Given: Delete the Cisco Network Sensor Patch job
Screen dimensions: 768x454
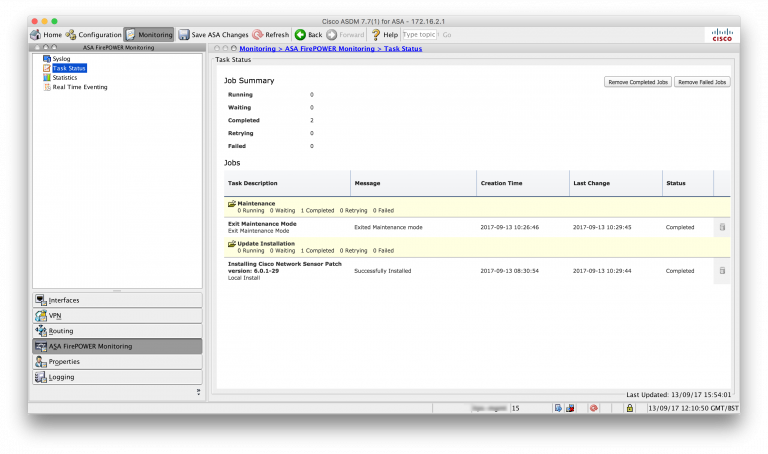Looking at the screenshot, I should 722,271.
